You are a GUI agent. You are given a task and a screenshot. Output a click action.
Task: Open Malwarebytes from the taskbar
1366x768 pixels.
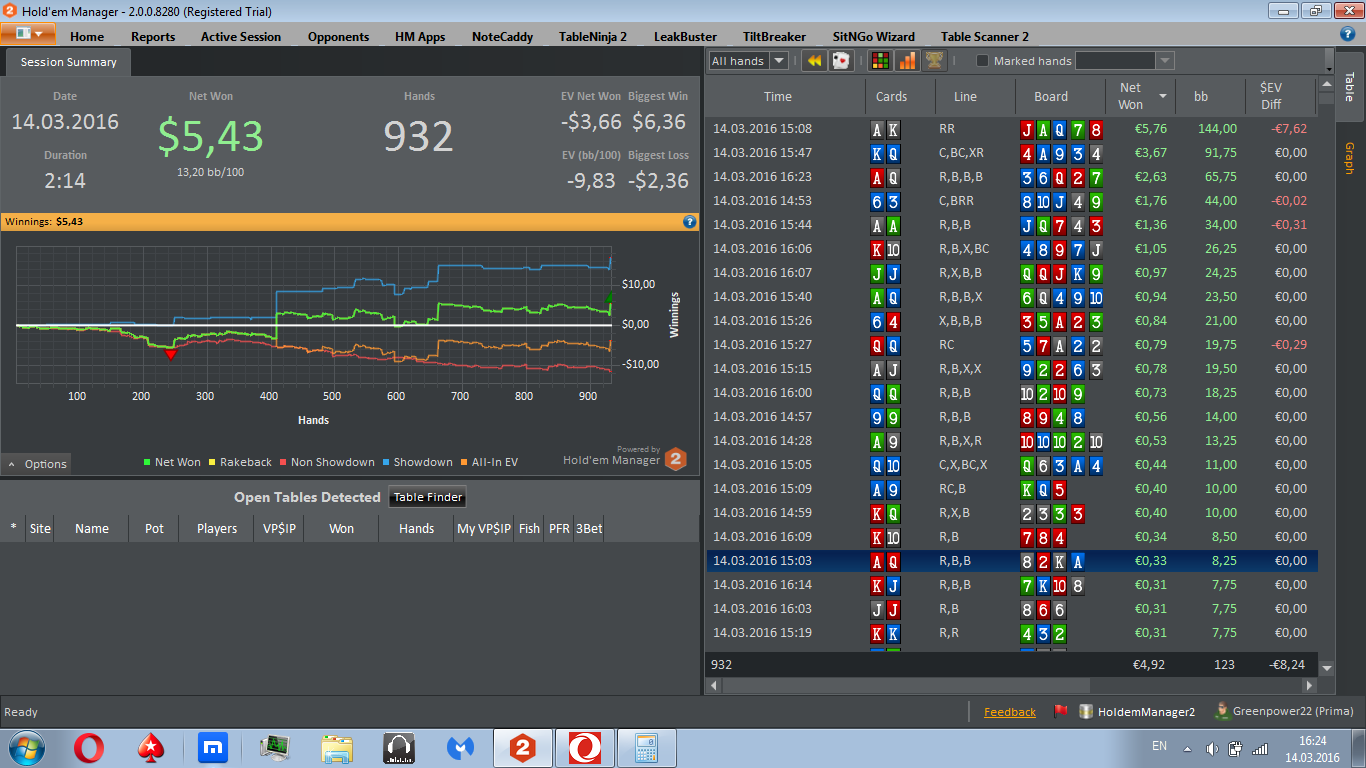click(460, 748)
